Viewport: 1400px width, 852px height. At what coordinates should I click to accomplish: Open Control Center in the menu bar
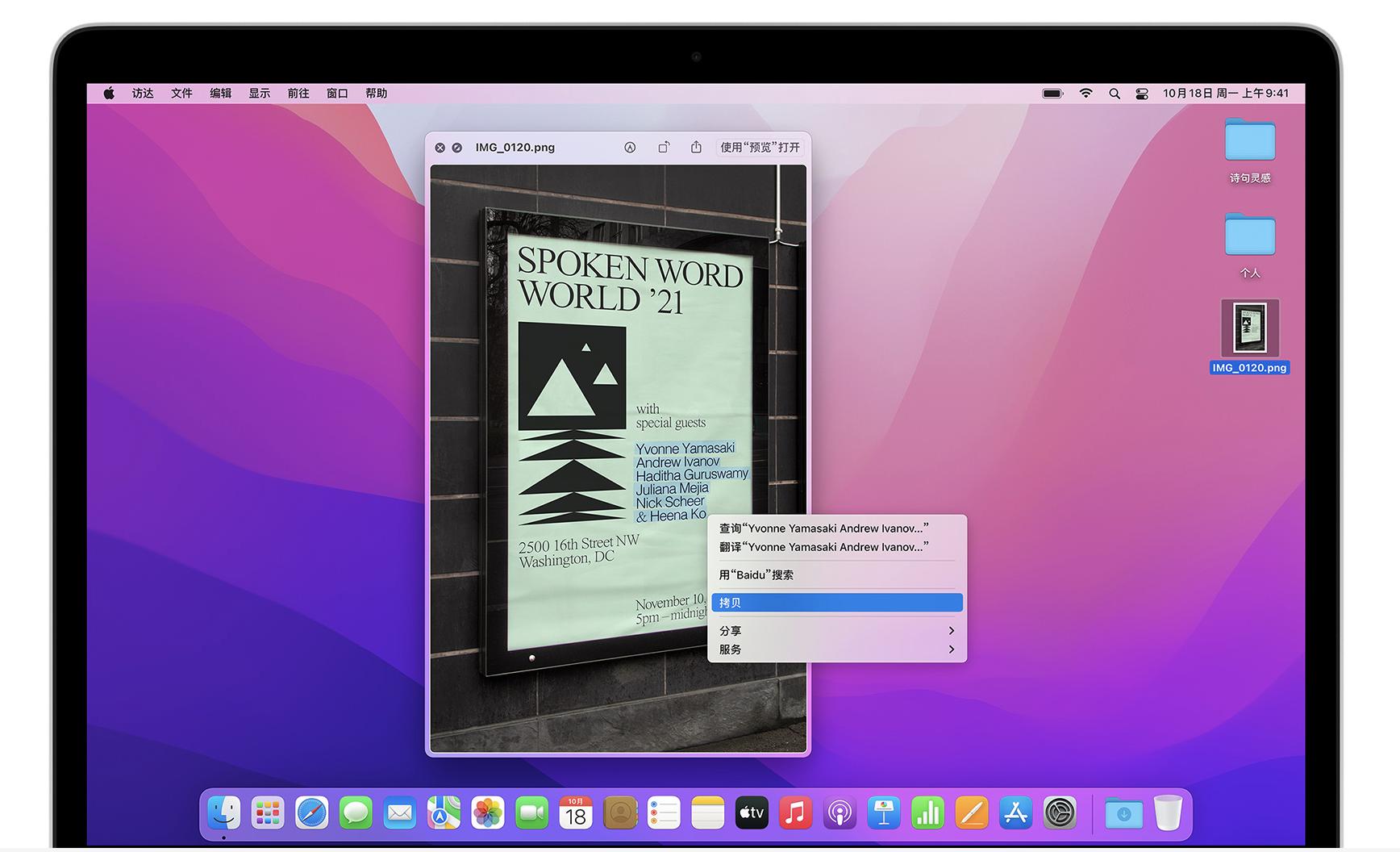pyautogui.click(x=1141, y=94)
